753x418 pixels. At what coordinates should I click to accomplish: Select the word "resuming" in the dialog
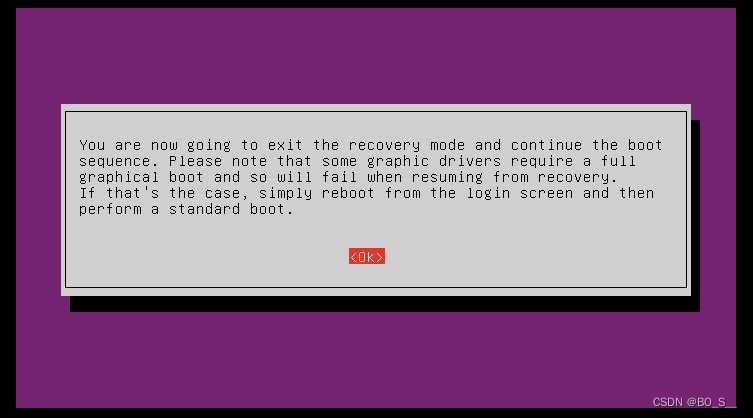(x=448, y=177)
